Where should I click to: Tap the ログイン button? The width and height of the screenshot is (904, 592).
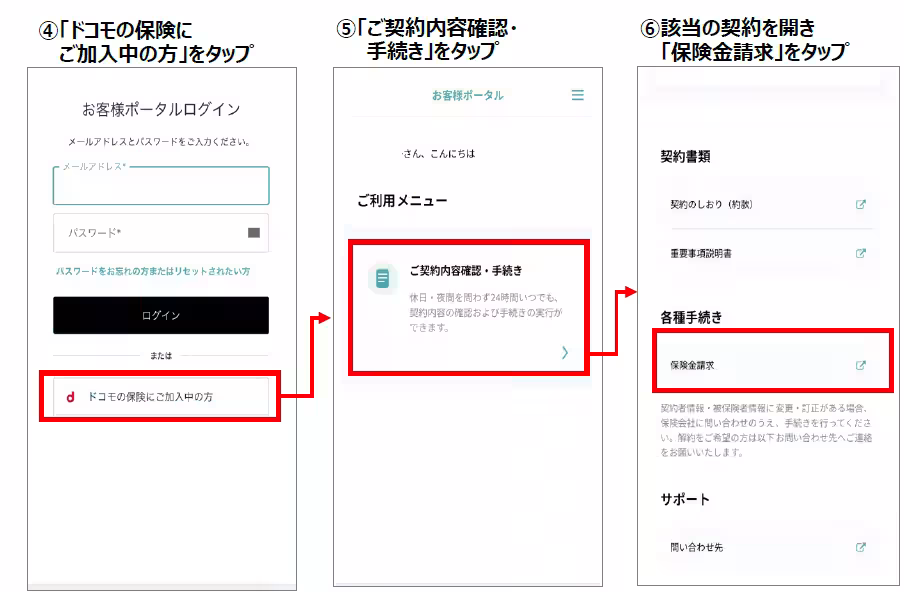click(x=161, y=315)
